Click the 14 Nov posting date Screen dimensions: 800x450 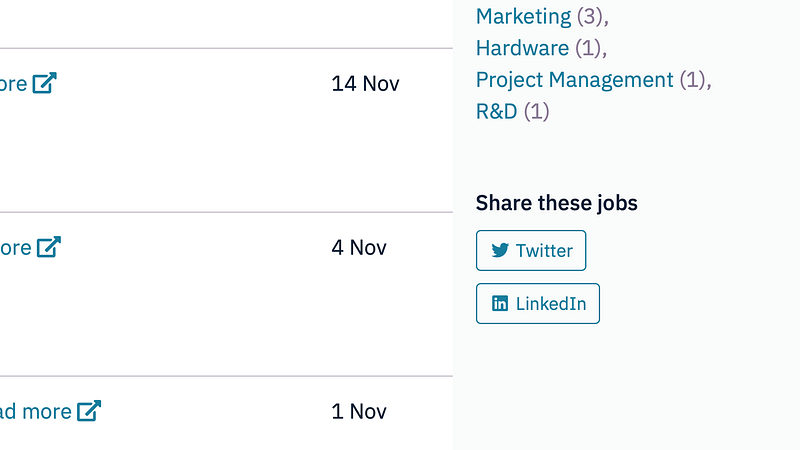(365, 84)
